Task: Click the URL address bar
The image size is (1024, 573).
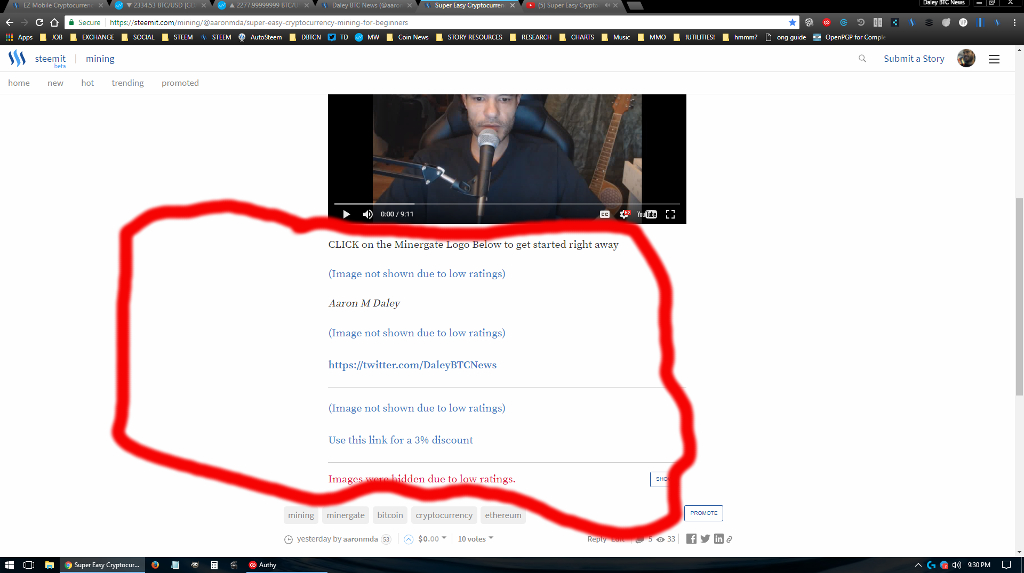Action: click(x=431, y=22)
